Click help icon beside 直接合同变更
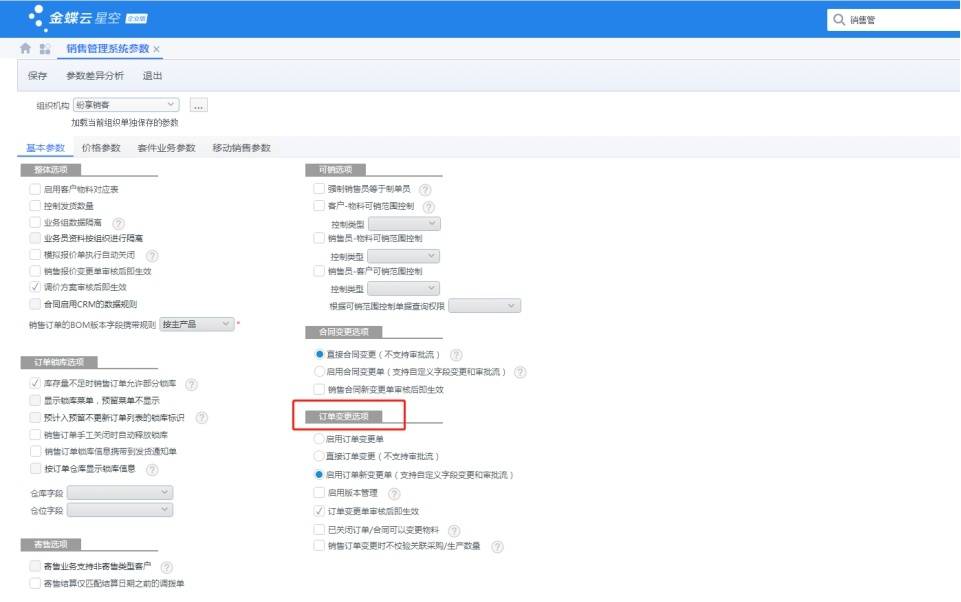The width and height of the screenshot is (961, 602). click(x=457, y=355)
